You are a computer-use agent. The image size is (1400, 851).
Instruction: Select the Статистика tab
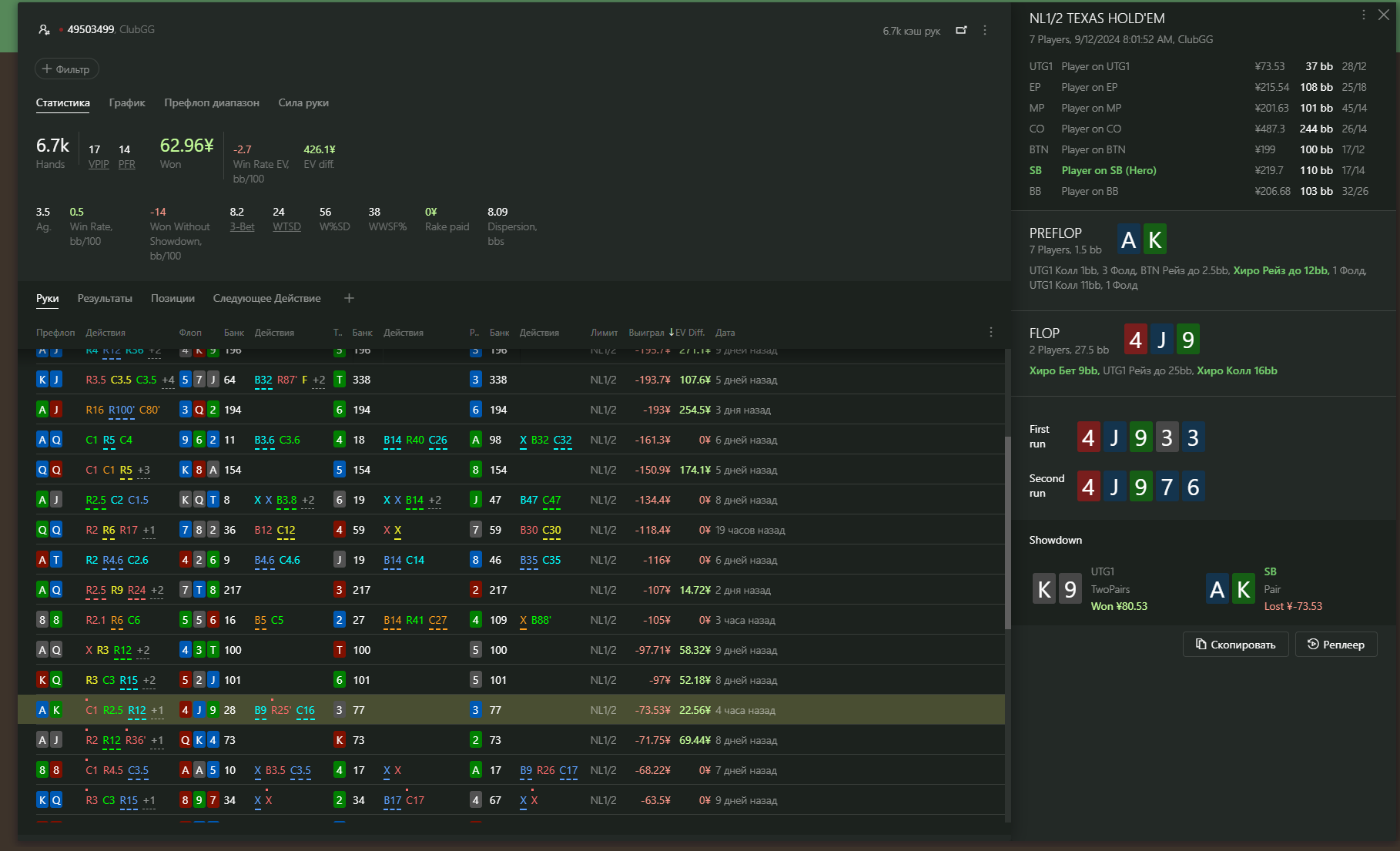(63, 102)
